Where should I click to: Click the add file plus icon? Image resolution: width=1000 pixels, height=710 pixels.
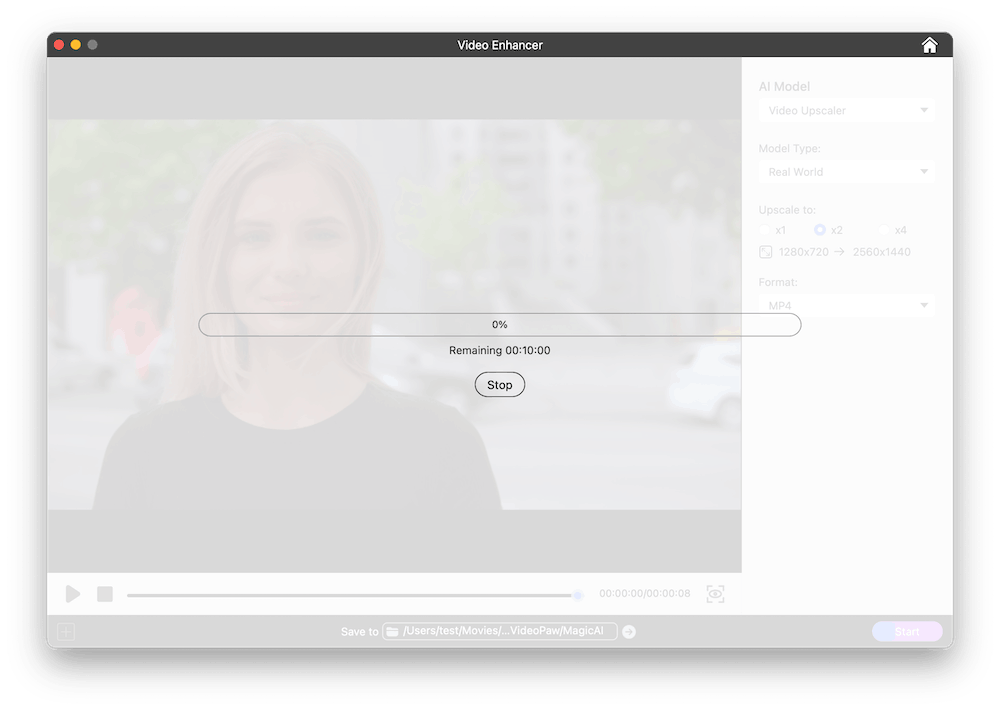[66, 632]
